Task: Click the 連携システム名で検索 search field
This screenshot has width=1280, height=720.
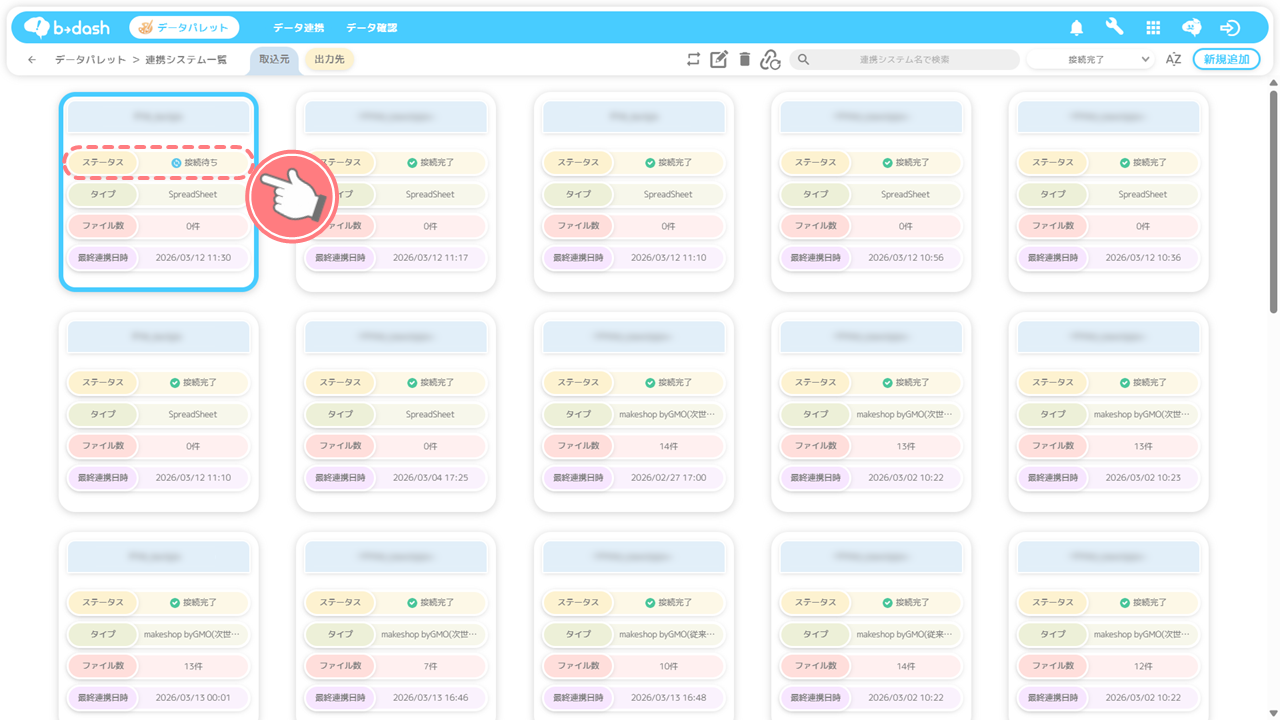Action: point(904,60)
